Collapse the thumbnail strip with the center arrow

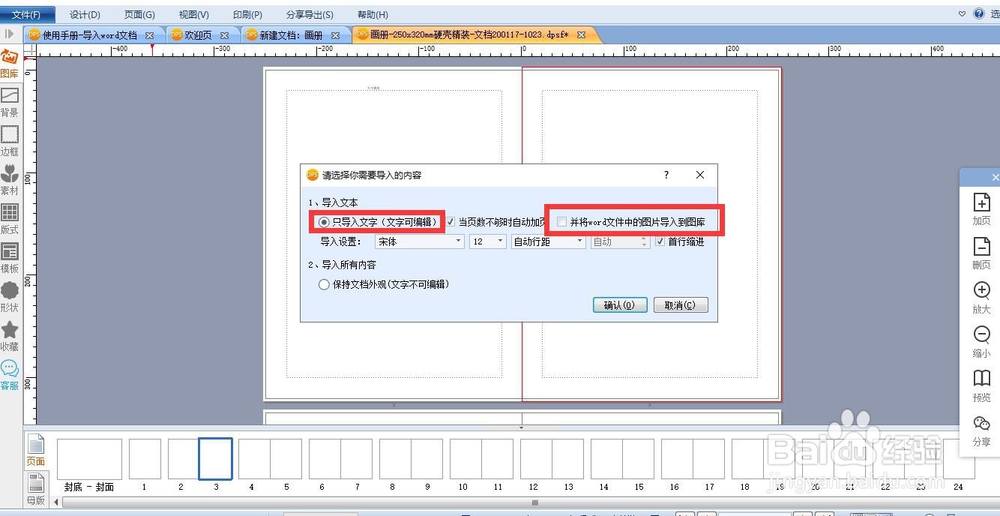tap(522, 427)
